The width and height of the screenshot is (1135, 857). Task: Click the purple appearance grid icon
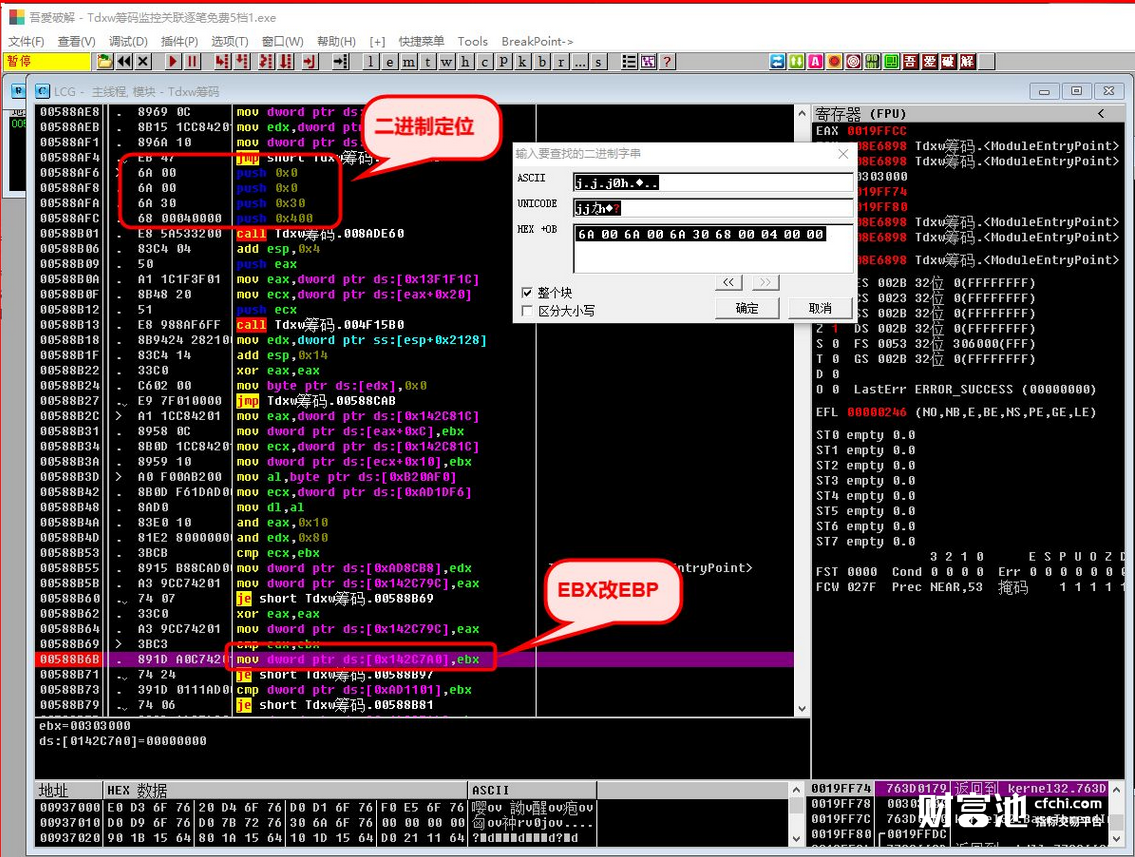coord(648,62)
